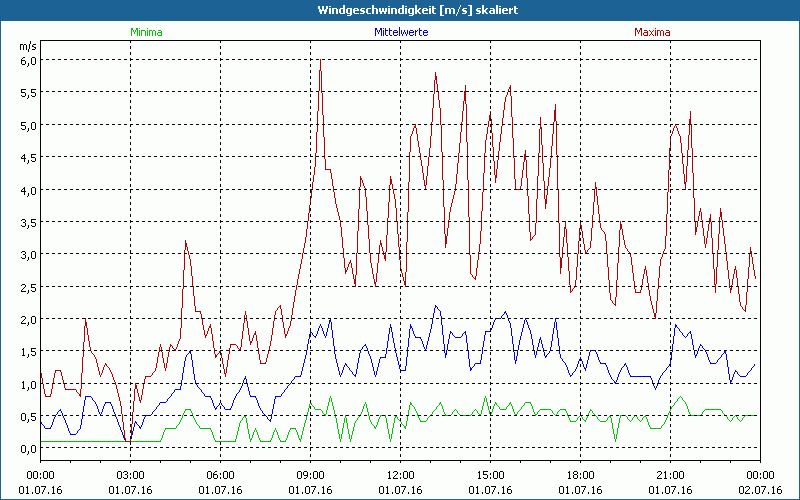This screenshot has height=500, width=800.
Task: Click the 15:00 time axis label
Action: pos(490,475)
